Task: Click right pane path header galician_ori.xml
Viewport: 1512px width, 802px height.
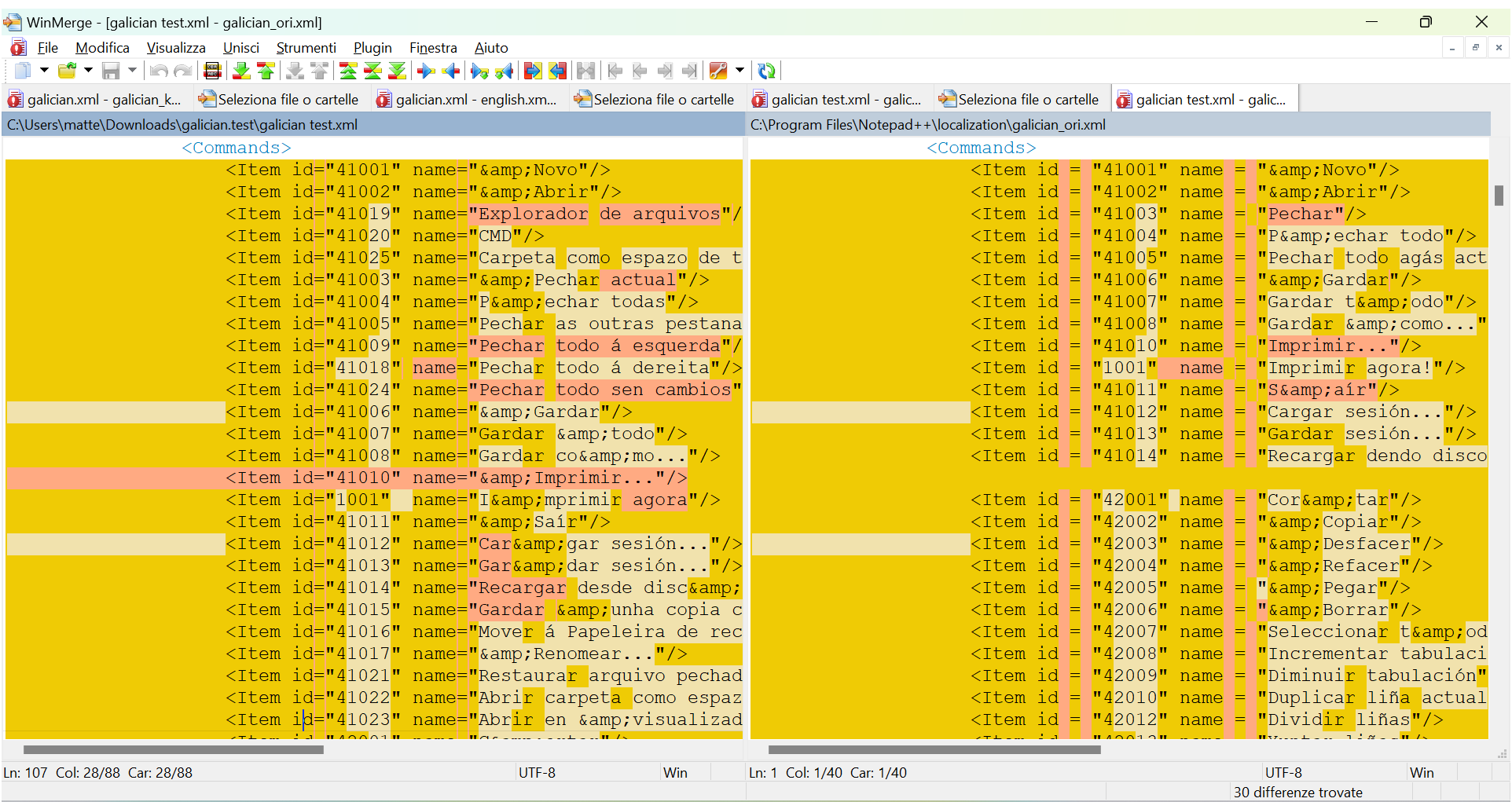Action: pos(1119,124)
